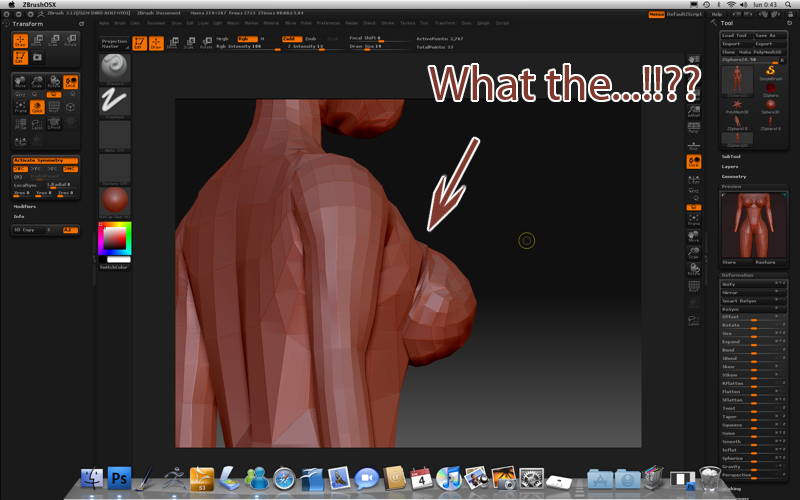Viewport: 800px width, 500px height.
Task: Click the Spotlight search icon in menu bar
Action: coord(788,5)
